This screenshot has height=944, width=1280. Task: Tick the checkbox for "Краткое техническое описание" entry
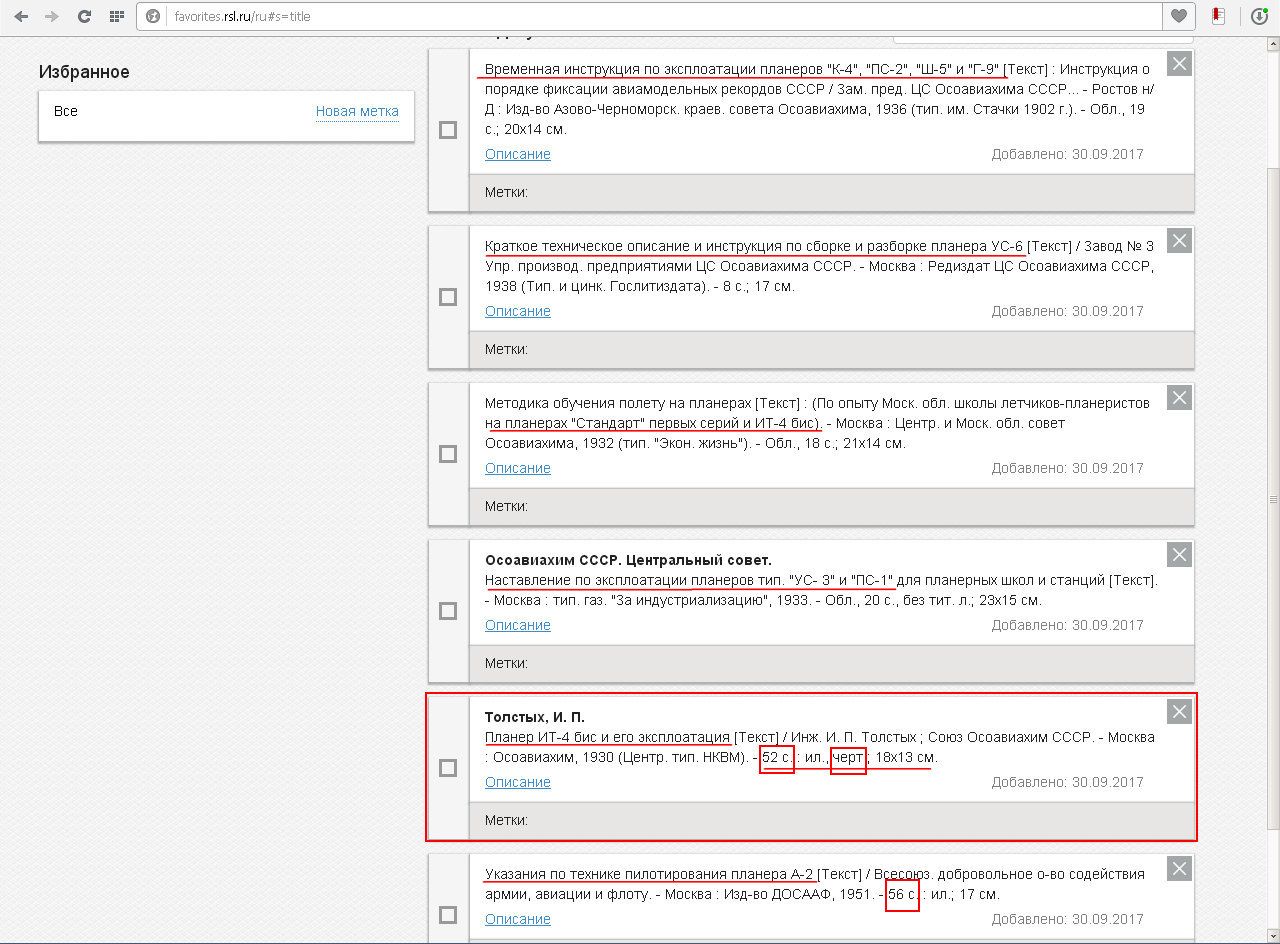pos(448,297)
